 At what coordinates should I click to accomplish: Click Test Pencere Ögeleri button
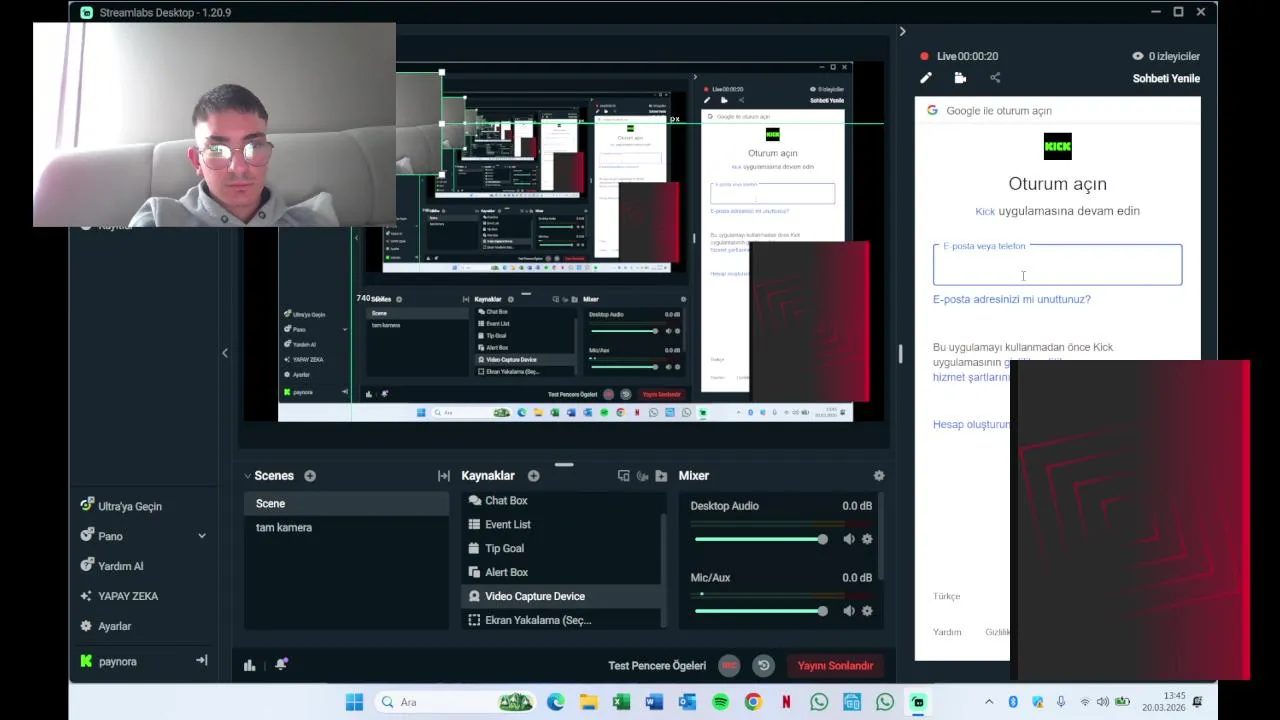[x=657, y=666]
